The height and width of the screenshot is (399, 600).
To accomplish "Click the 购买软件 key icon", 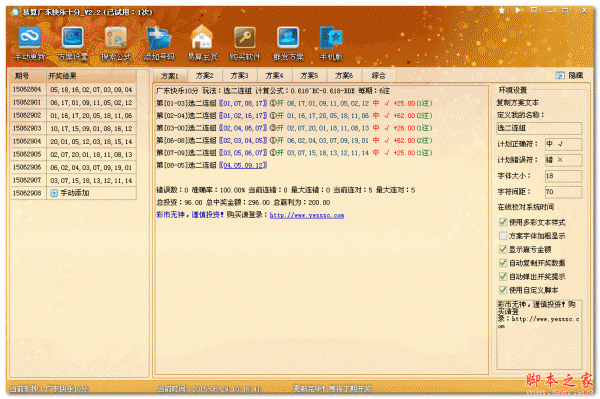I will point(245,38).
